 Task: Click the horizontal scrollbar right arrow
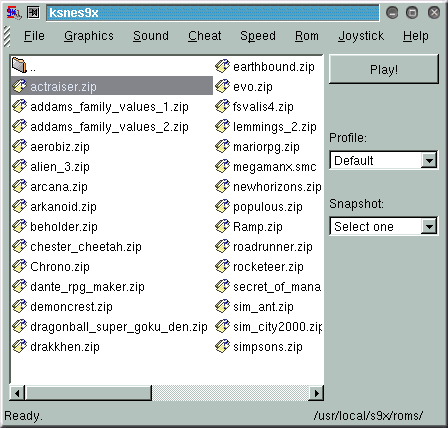(x=316, y=393)
